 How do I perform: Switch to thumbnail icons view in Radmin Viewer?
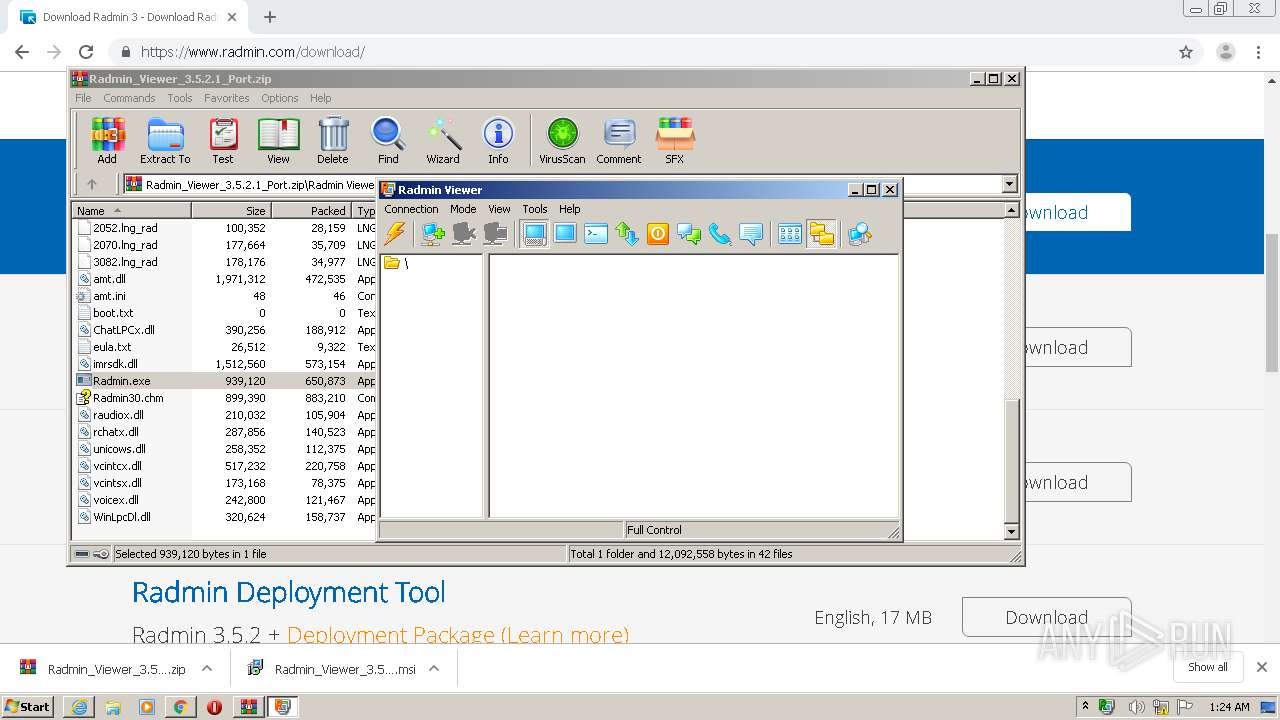coord(790,234)
